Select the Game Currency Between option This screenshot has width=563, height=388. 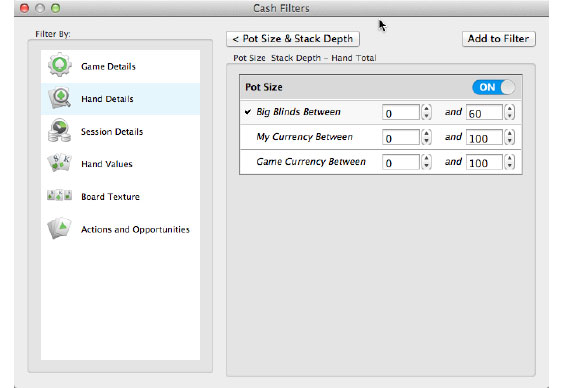311,162
